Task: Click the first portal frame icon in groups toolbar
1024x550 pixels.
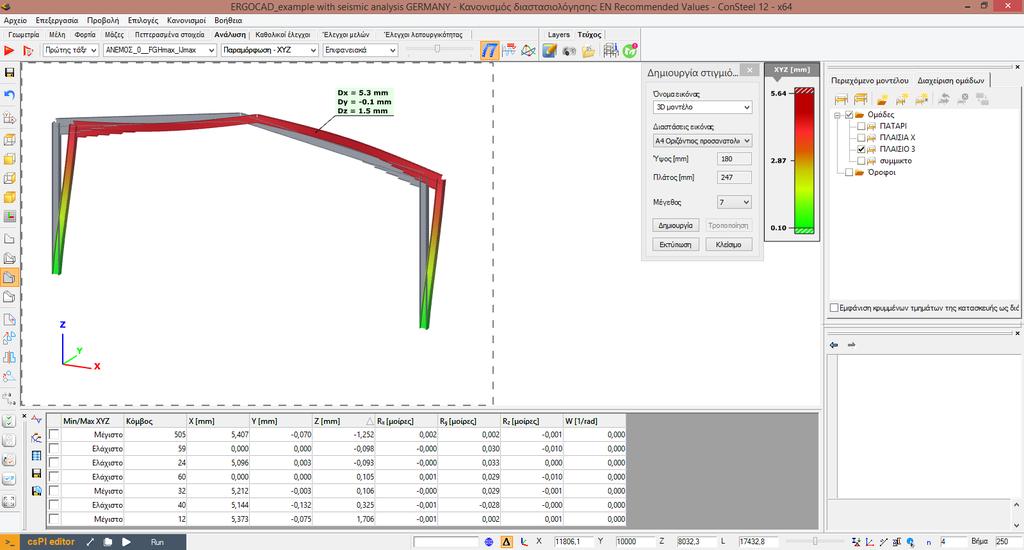Action: (x=841, y=99)
